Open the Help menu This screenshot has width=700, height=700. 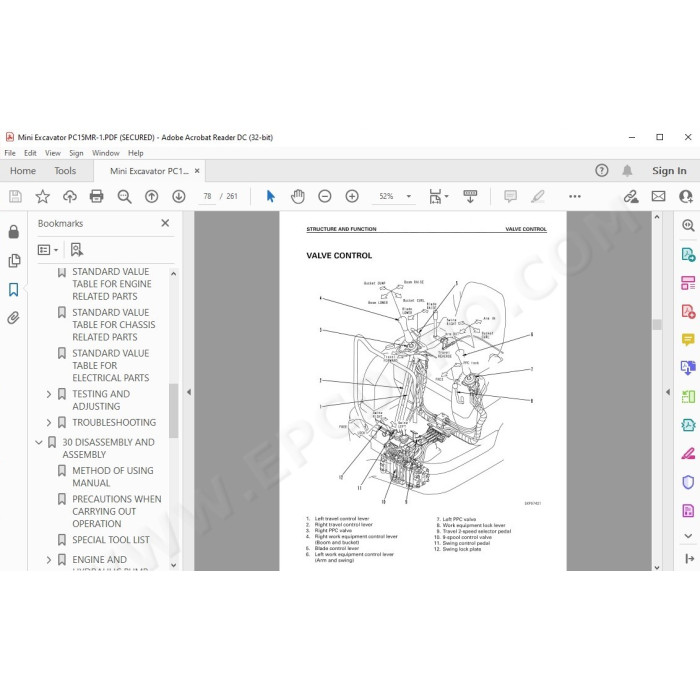tap(136, 153)
